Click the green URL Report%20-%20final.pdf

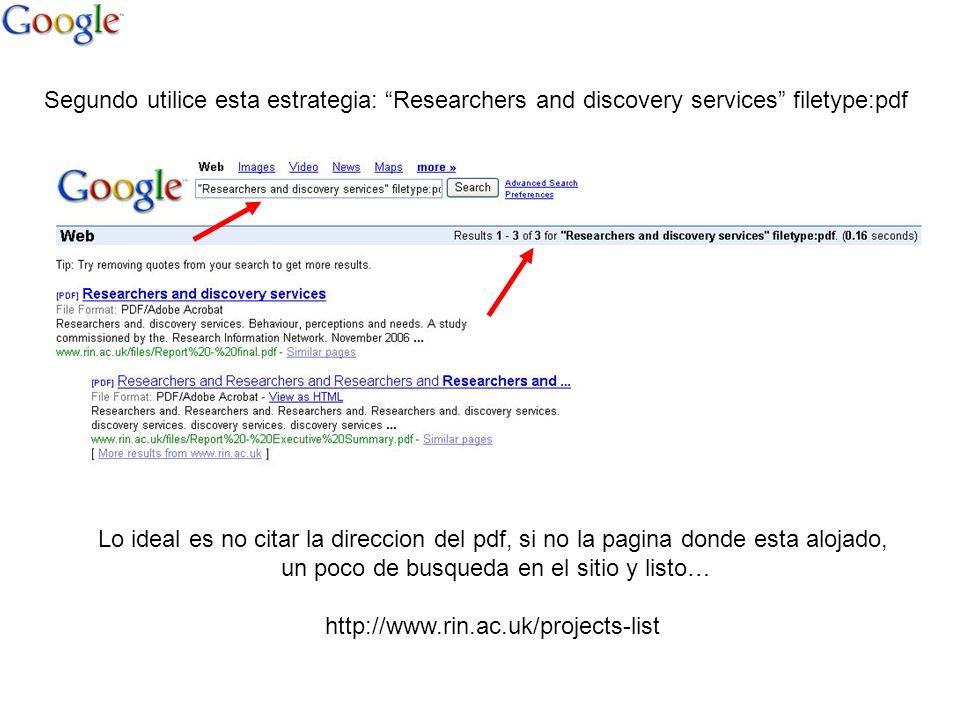click(x=166, y=352)
